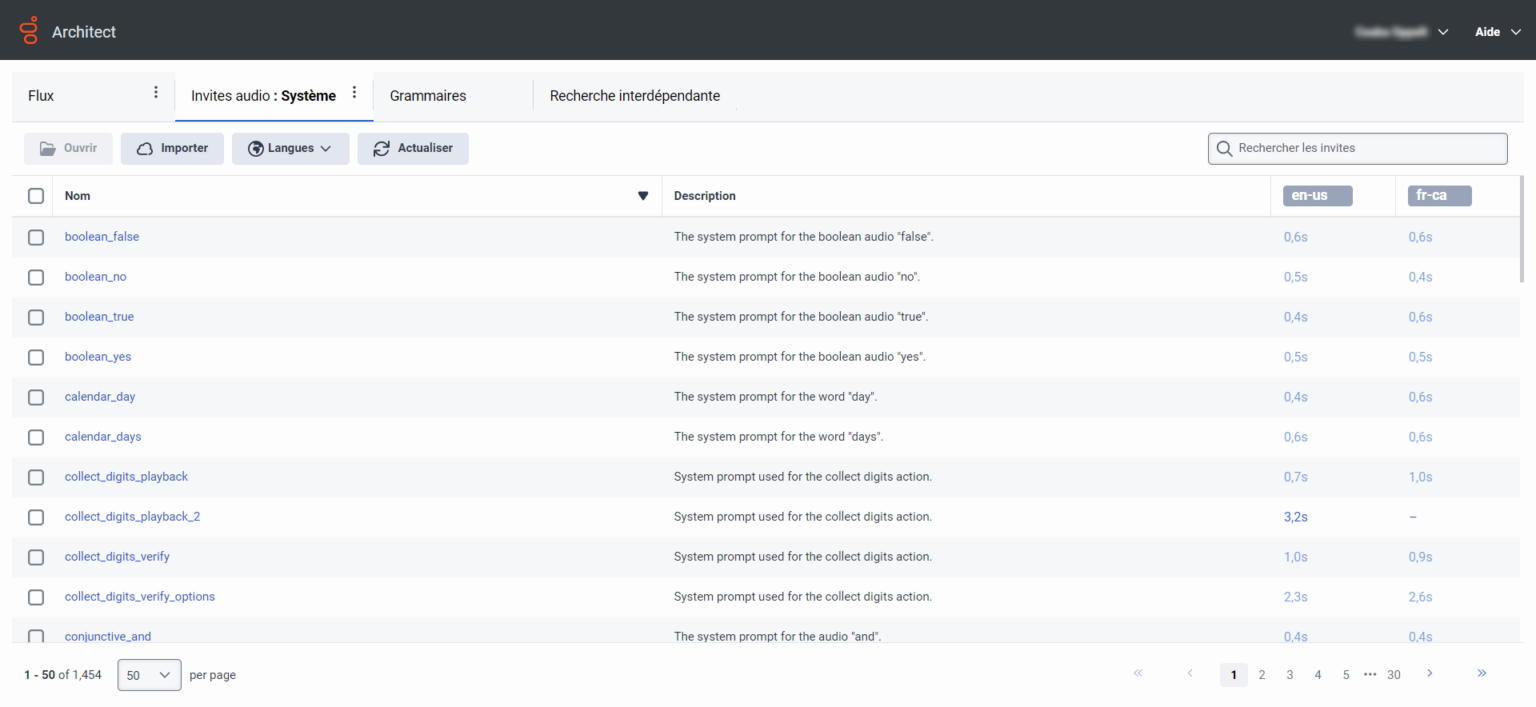Check the checkbox for boolean_no

(x=36, y=277)
